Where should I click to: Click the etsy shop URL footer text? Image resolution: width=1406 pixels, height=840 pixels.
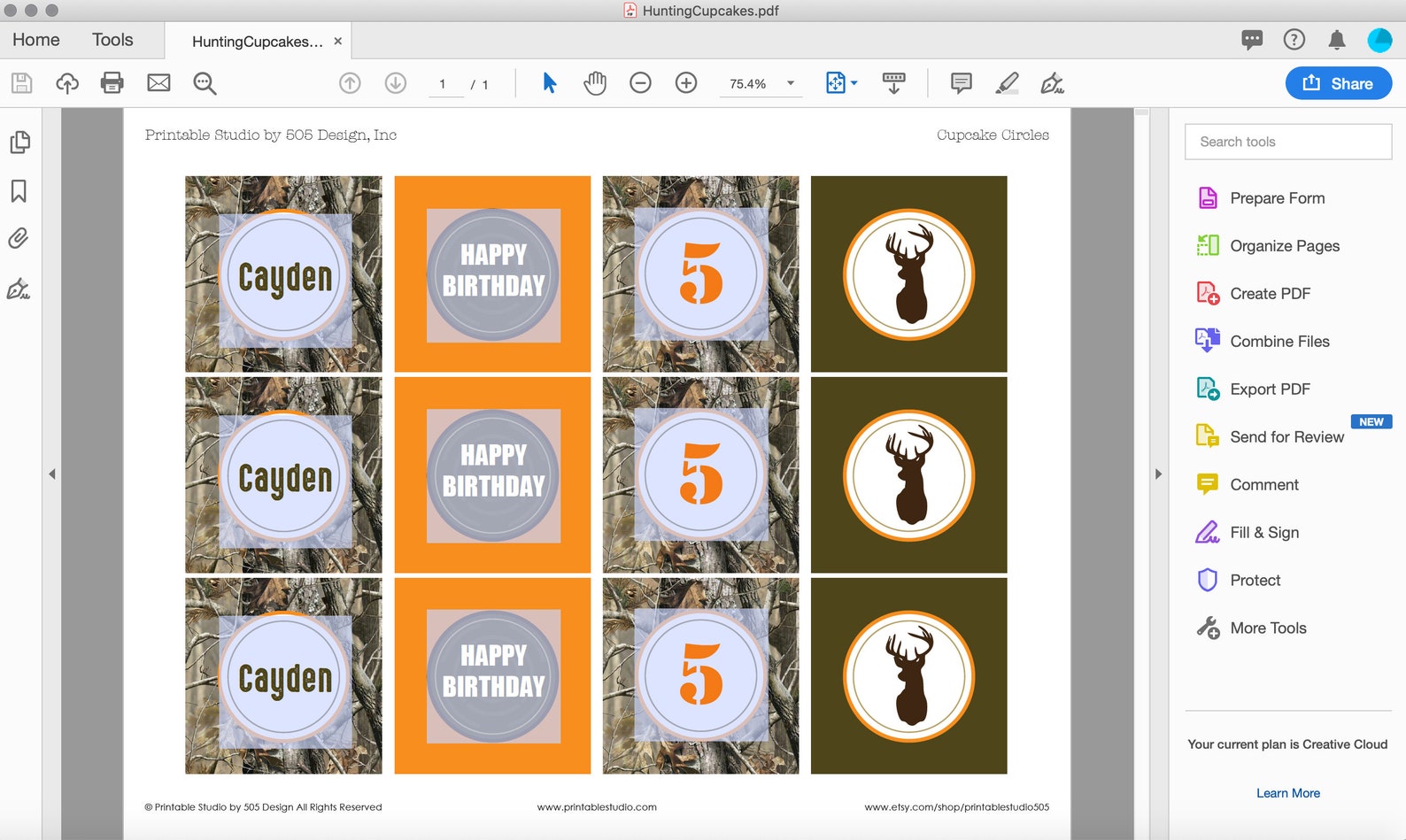(957, 807)
